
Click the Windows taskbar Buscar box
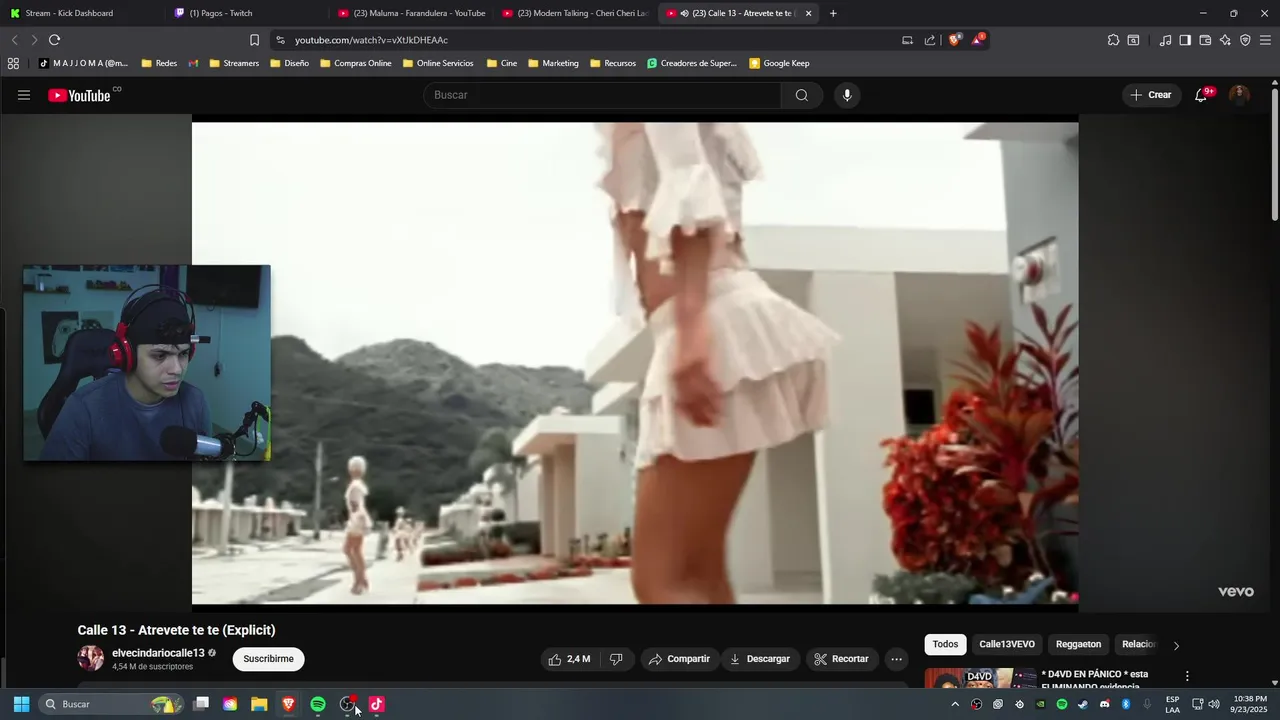click(110, 704)
